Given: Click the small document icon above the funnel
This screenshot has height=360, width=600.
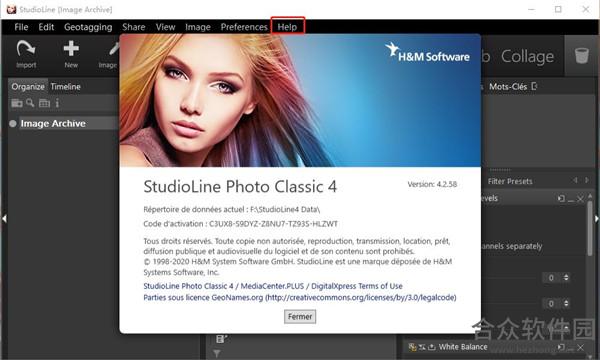Looking at the screenshot, I should [x=222, y=339].
